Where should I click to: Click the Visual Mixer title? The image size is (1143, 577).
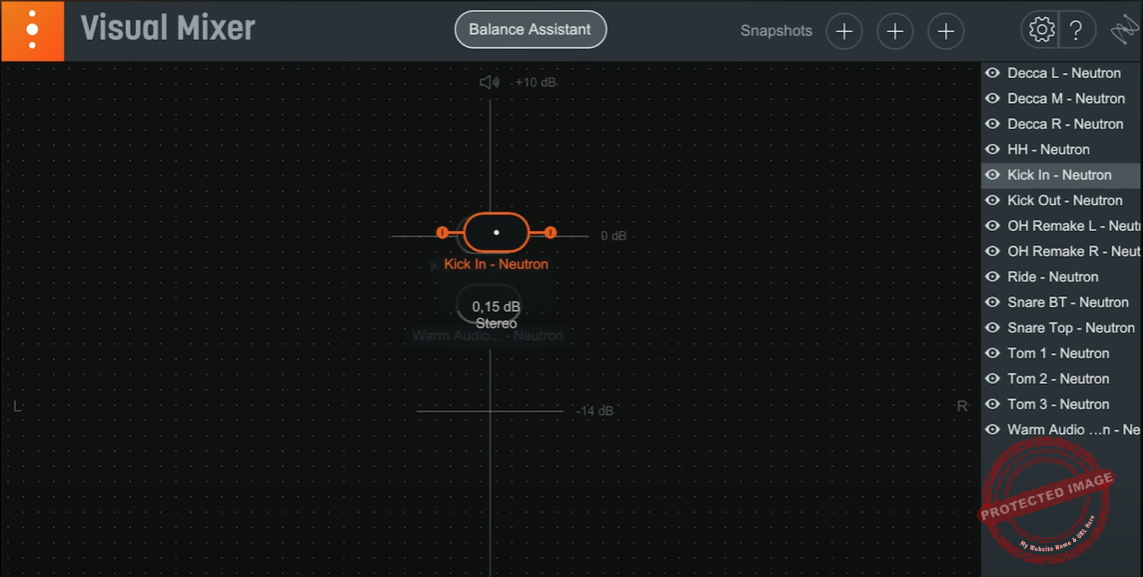pos(168,29)
